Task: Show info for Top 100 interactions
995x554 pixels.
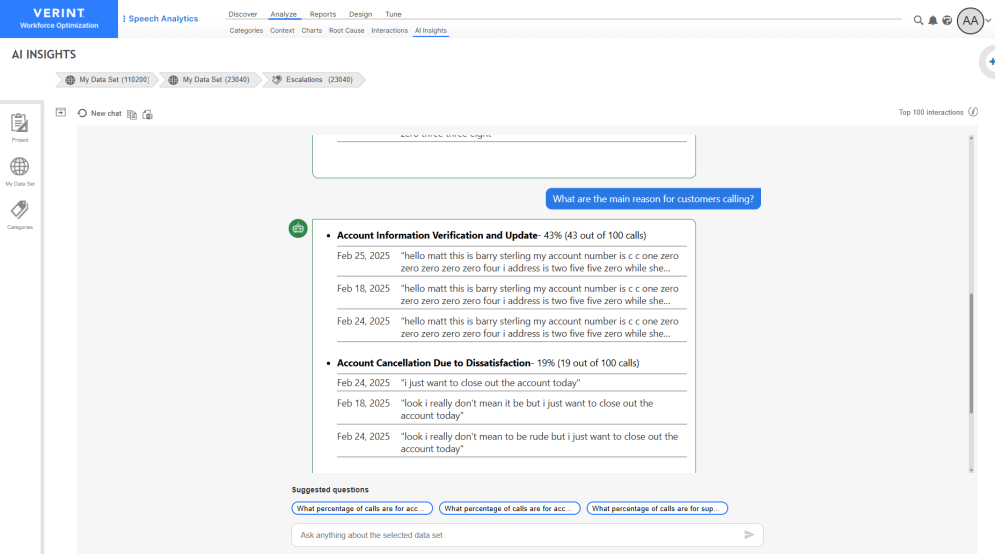Action: coord(973,112)
